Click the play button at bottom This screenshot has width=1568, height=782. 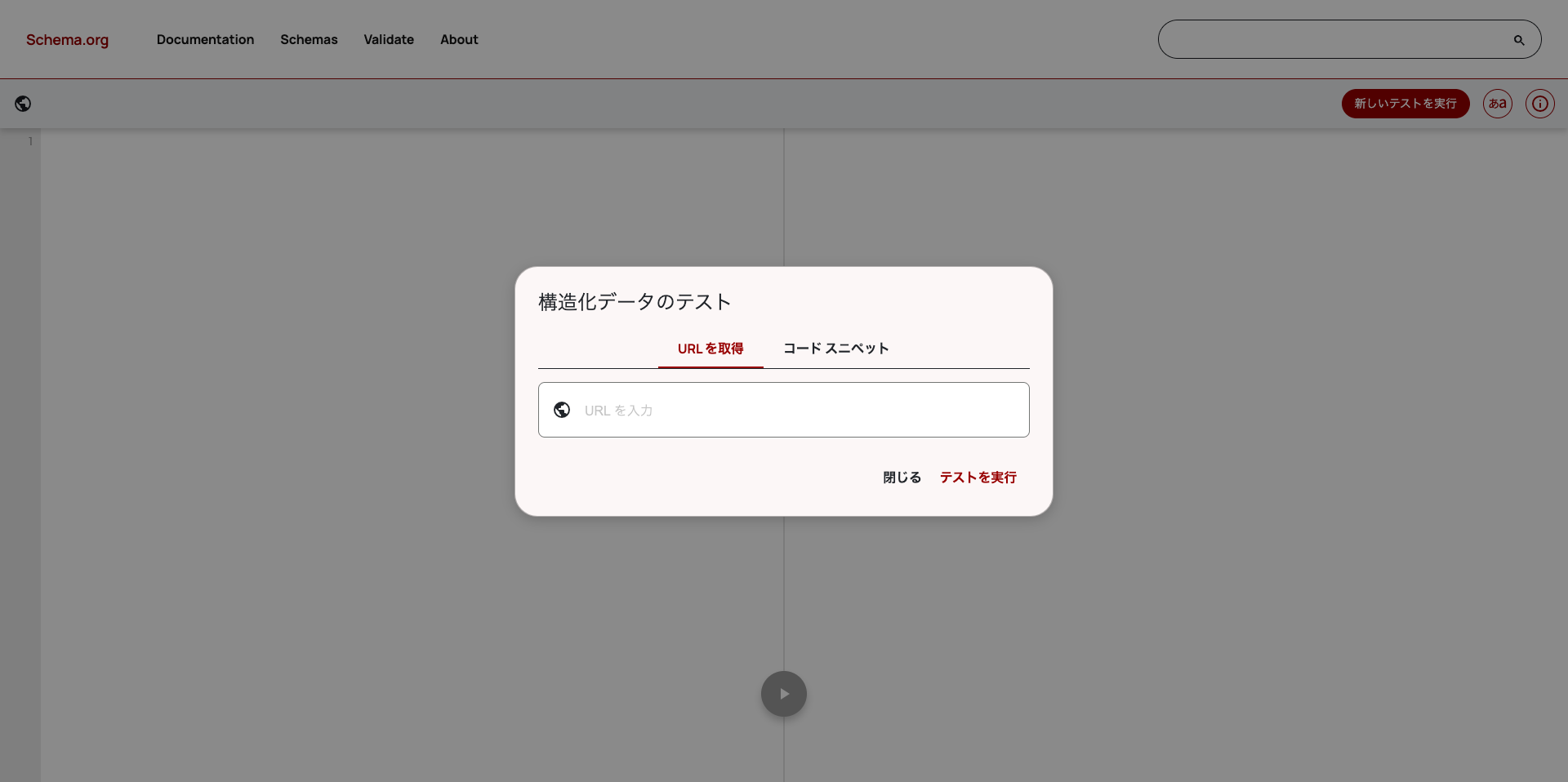pyautogui.click(x=784, y=694)
